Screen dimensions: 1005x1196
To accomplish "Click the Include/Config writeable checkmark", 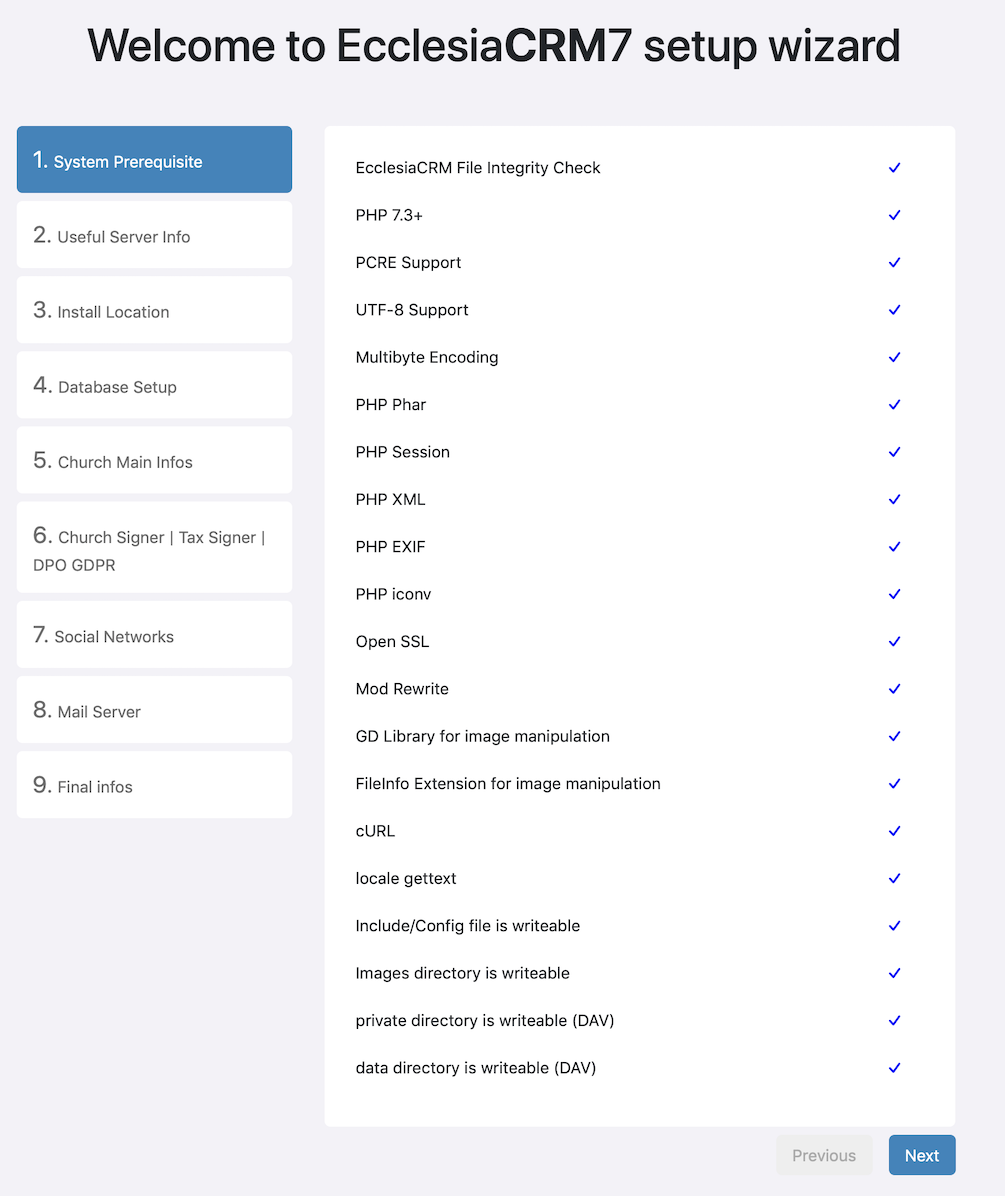I will pyautogui.click(x=894, y=925).
